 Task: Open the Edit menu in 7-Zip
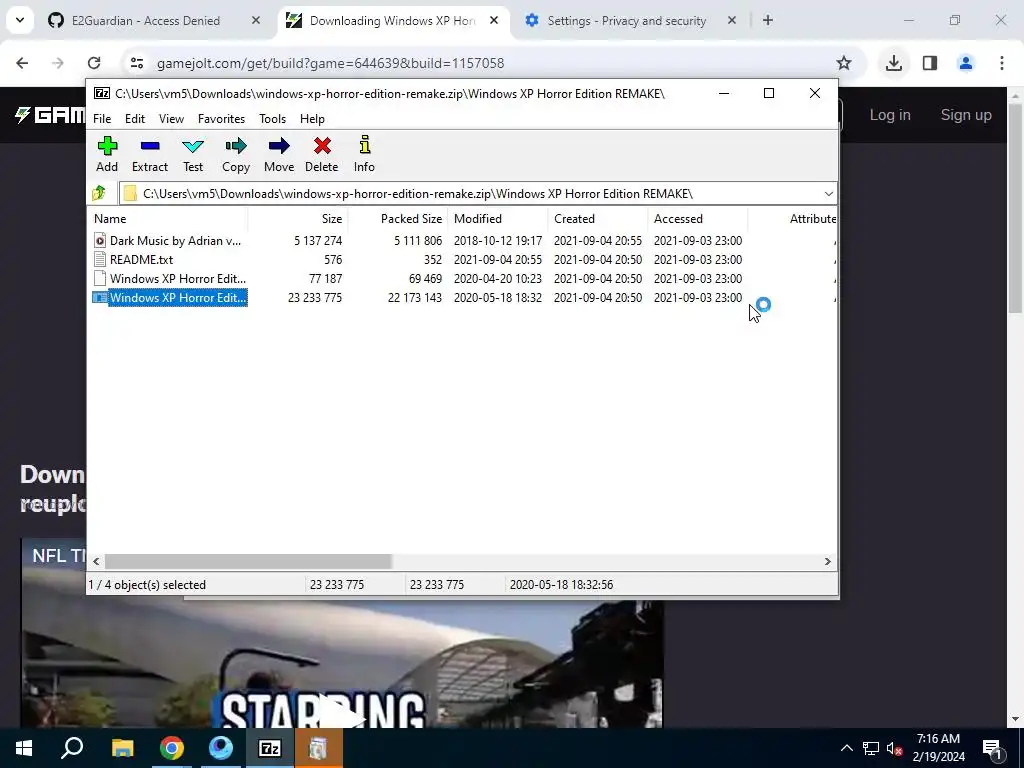tap(135, 119)
